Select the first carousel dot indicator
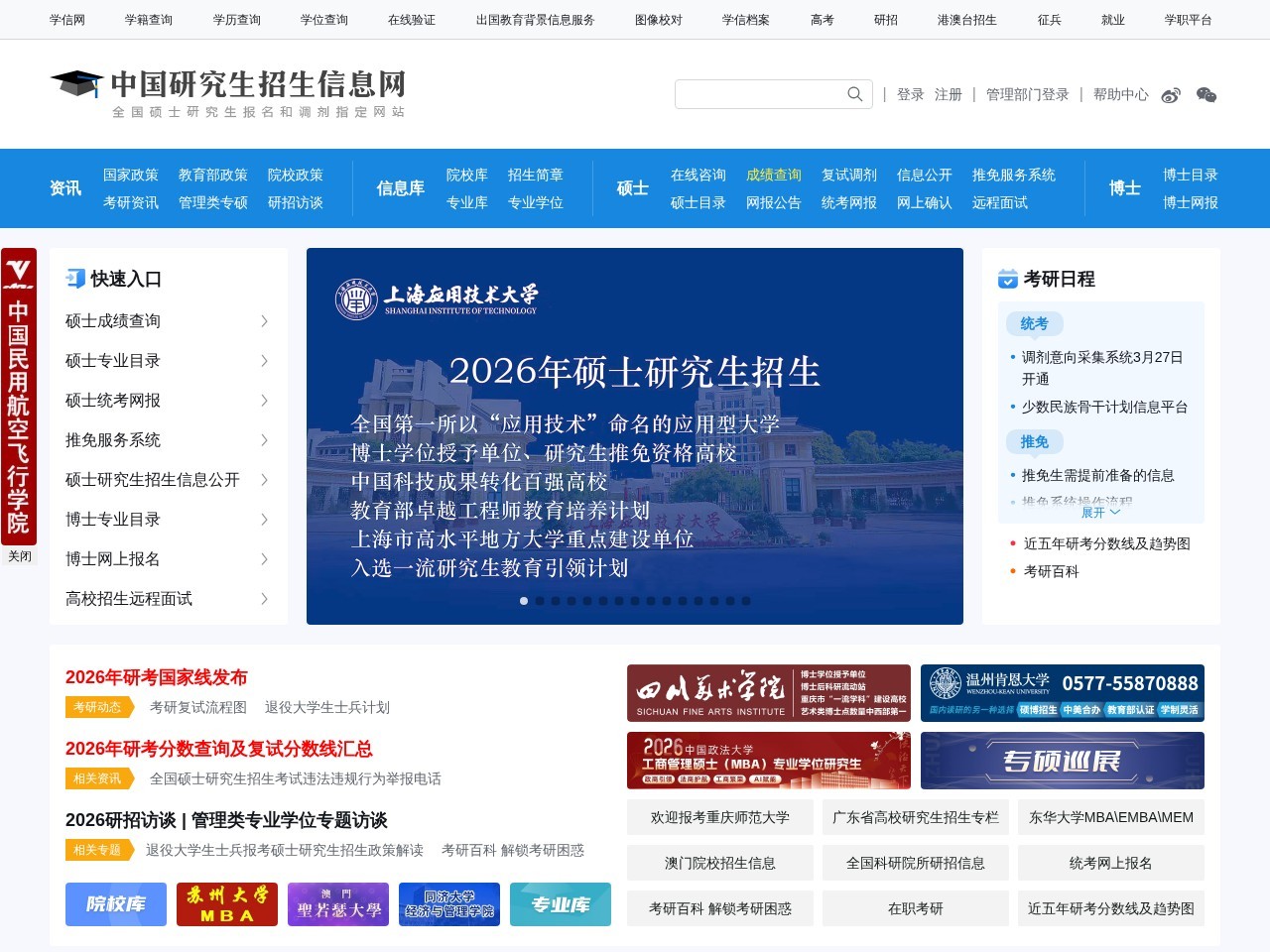The width and height of the screenshot is (1270, 952). (524, 600)
